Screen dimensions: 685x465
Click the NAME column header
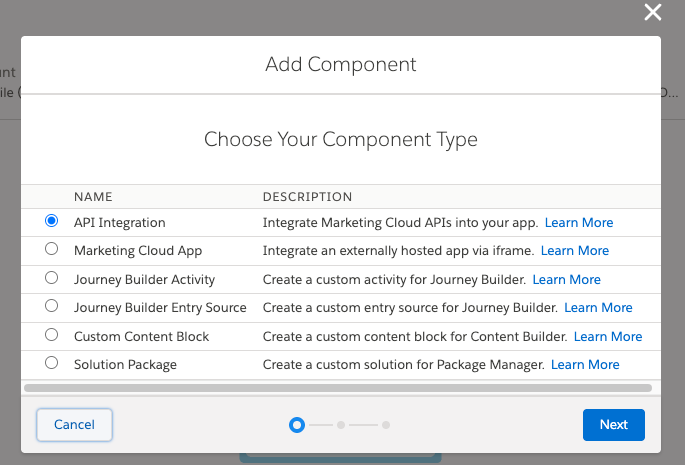pyautogui.click(x=93, y=197)
